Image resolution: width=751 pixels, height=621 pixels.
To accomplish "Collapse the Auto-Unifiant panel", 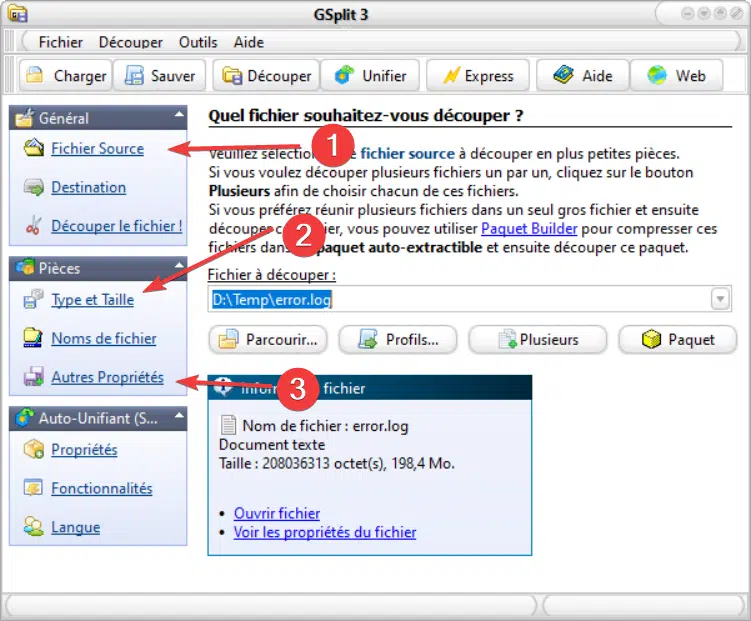I will point(179,415).
